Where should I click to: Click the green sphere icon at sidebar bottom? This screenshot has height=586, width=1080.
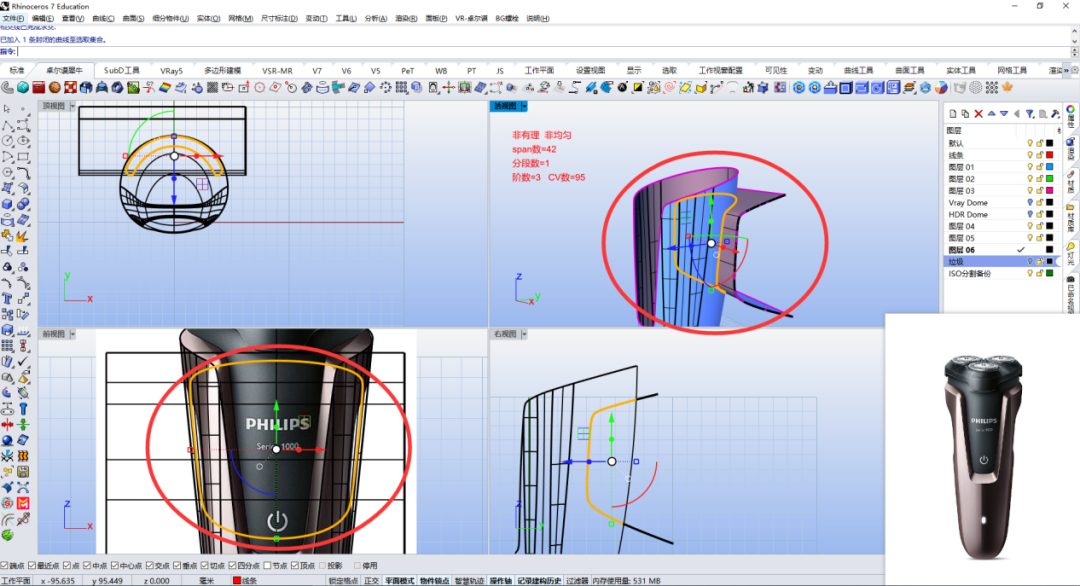[8, 535]
